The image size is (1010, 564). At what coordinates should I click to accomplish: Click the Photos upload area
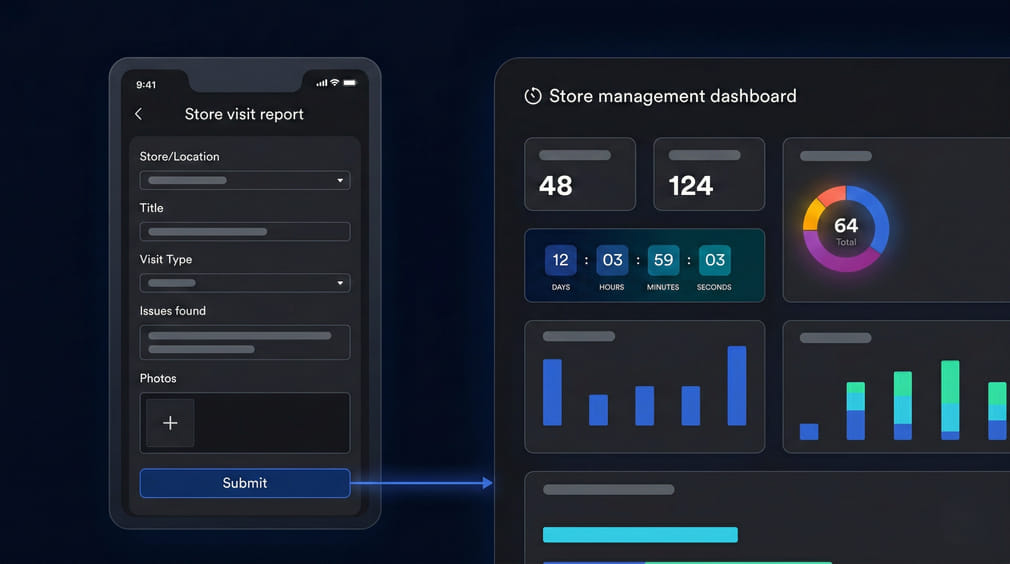point(270,423)
